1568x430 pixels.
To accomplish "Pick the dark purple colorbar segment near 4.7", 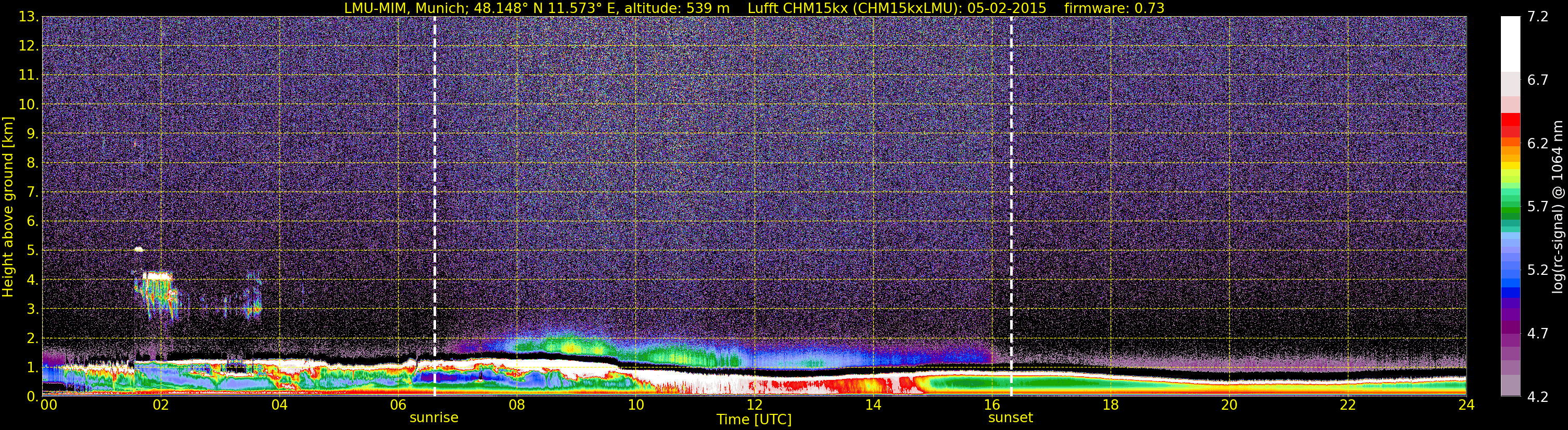I will coord(1510,327).
